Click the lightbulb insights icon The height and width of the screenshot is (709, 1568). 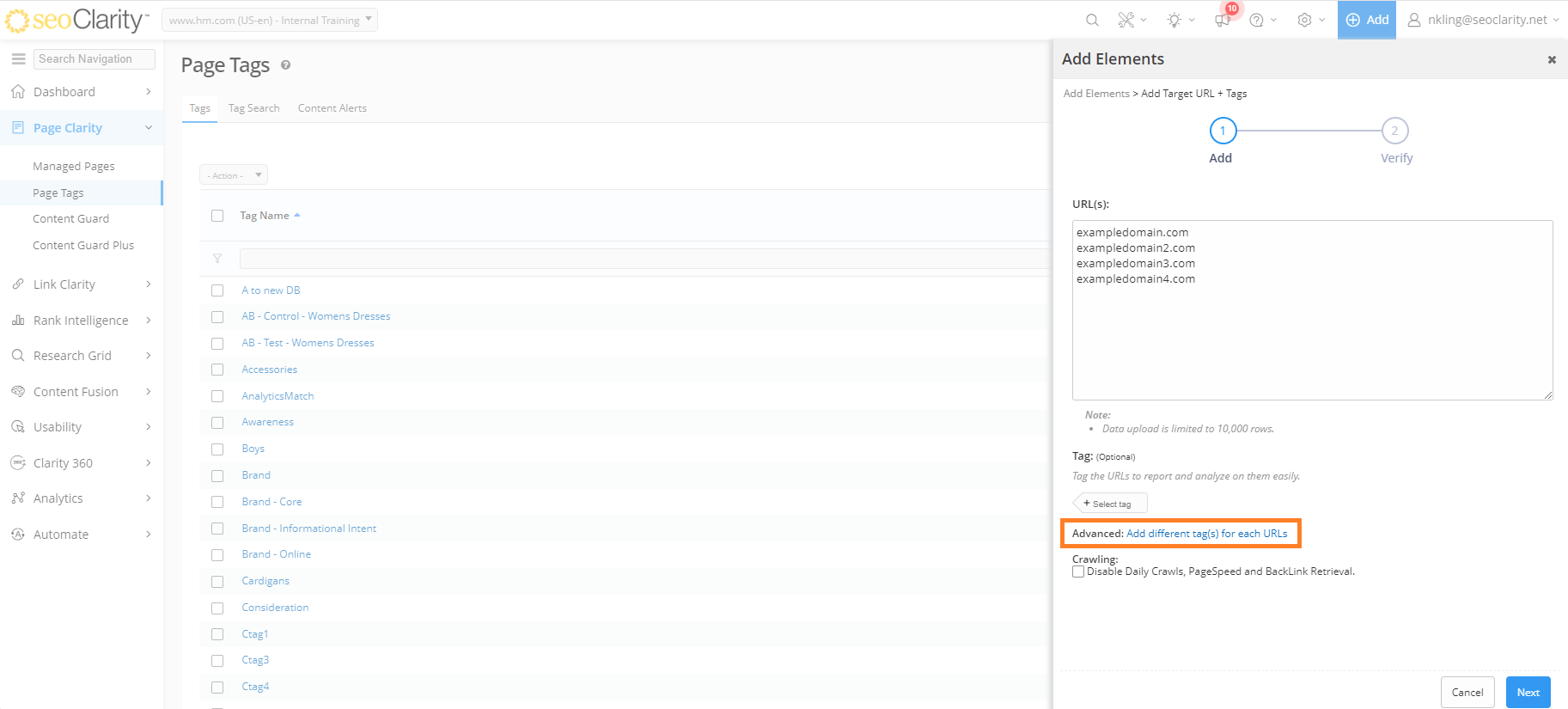[x=1174, y=20]
